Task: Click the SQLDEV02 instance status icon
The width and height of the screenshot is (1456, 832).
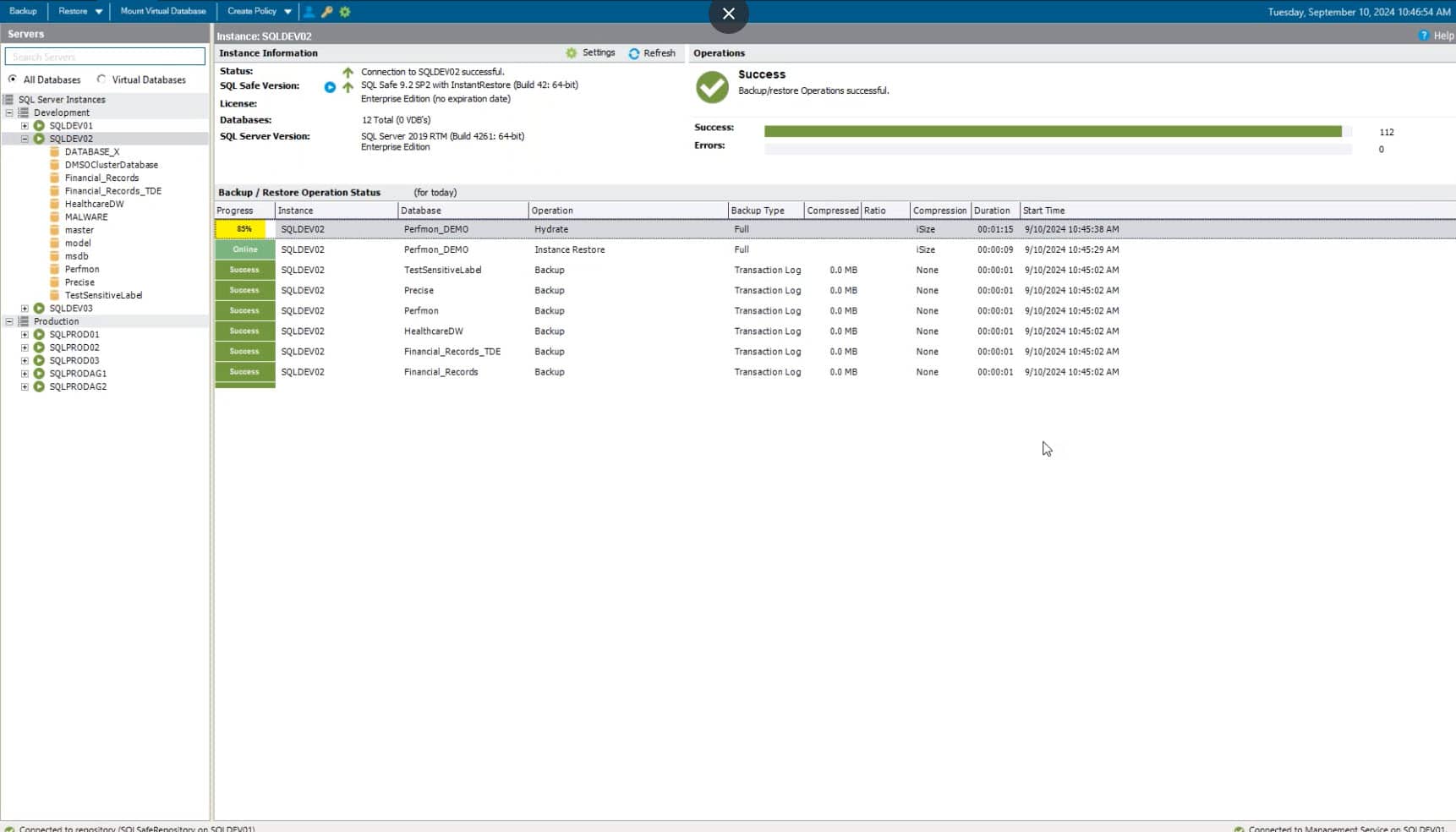Action: point(39,139)
